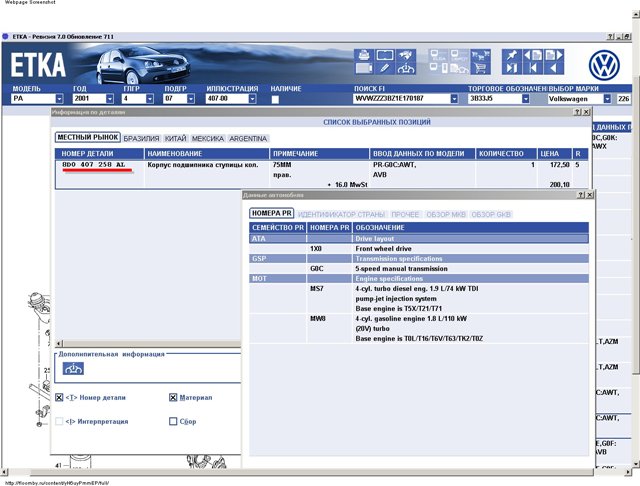Switch to the Бразилия tab
Screen dimensions: 640x486
[x=141, y=139]
